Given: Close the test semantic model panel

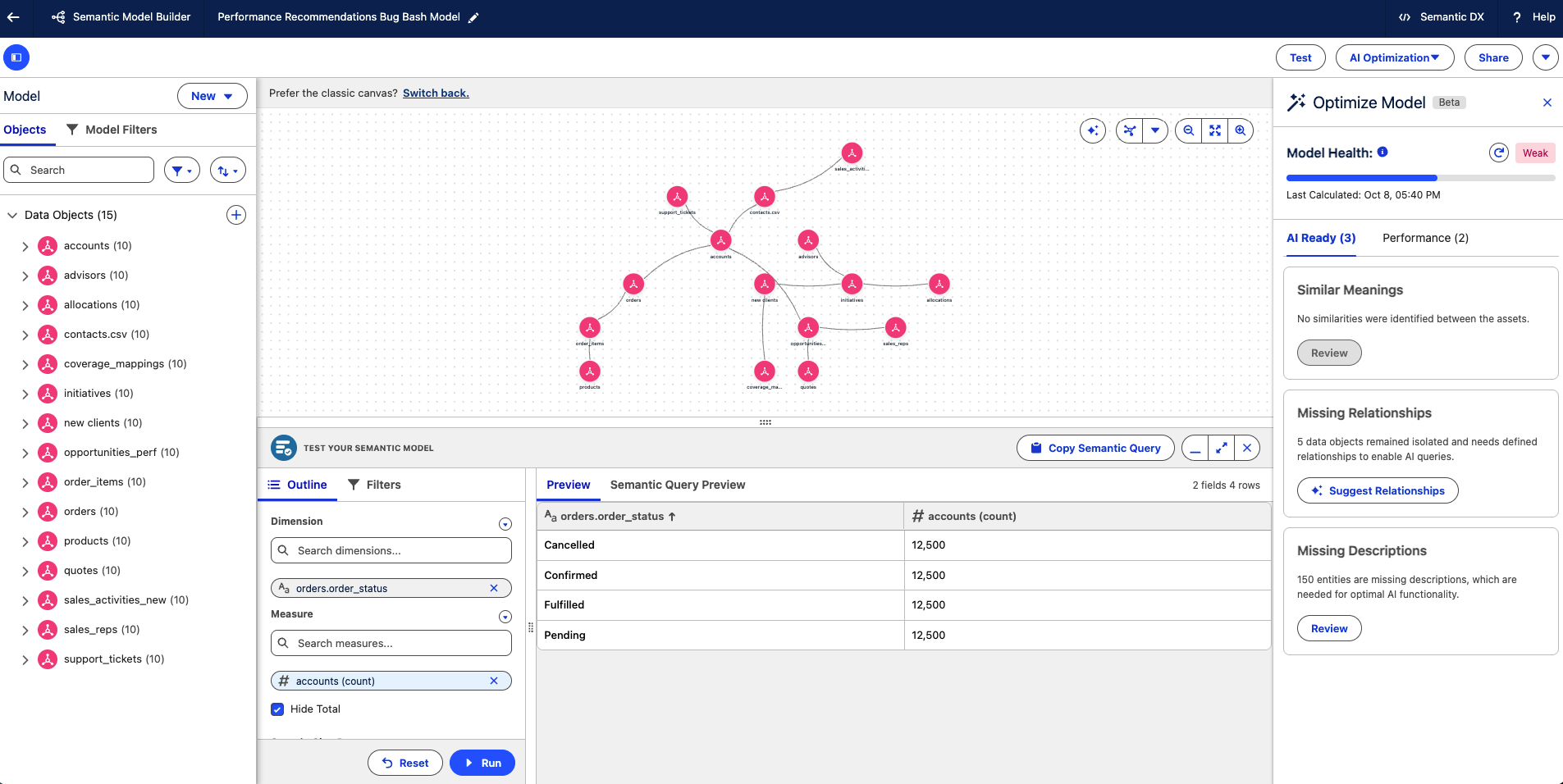Looking at the screenshot, I should click(1247, 448).
